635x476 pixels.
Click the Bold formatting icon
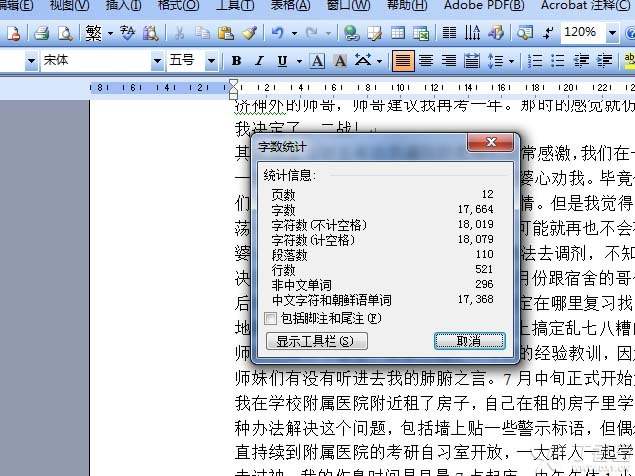[x=236, y=61]
